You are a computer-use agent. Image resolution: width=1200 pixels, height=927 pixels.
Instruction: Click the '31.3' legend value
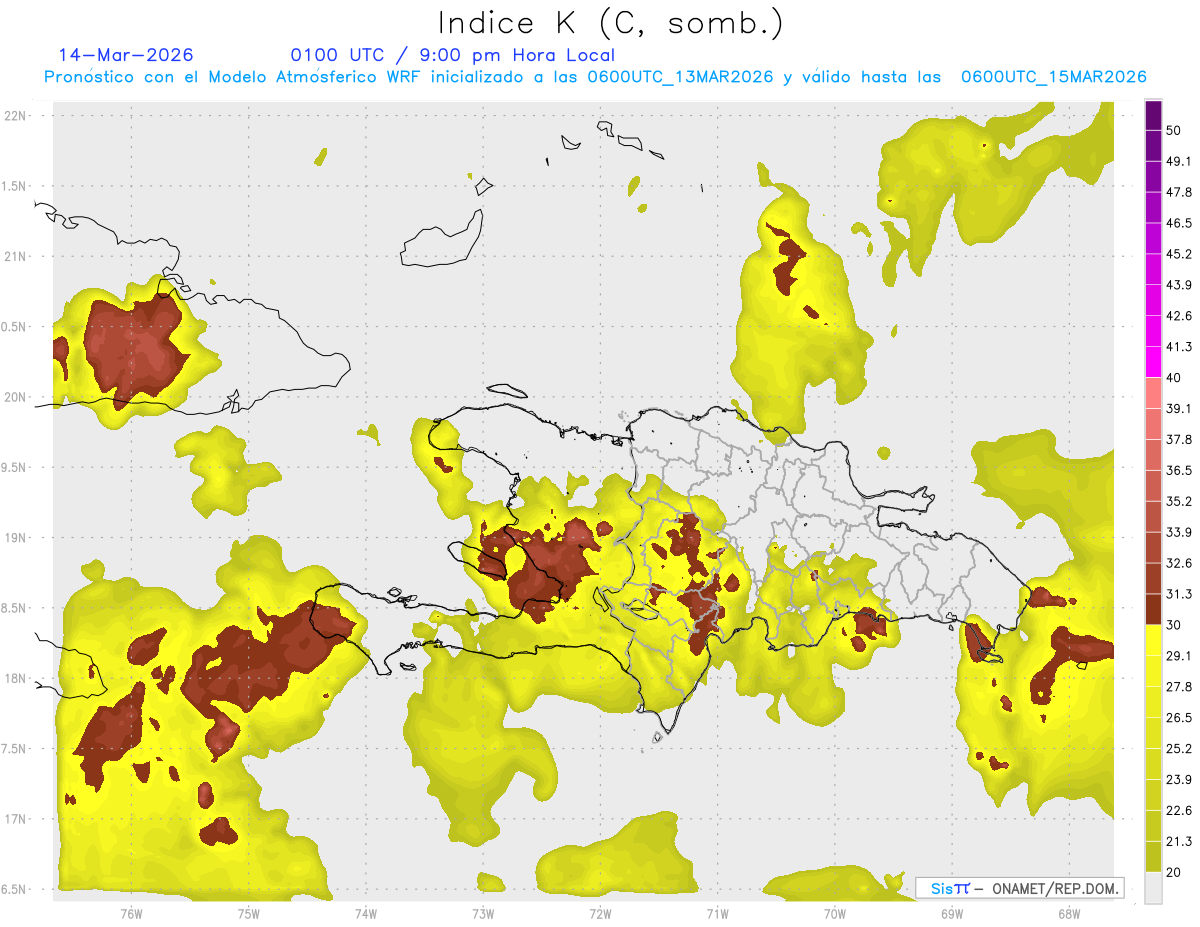1178,594
